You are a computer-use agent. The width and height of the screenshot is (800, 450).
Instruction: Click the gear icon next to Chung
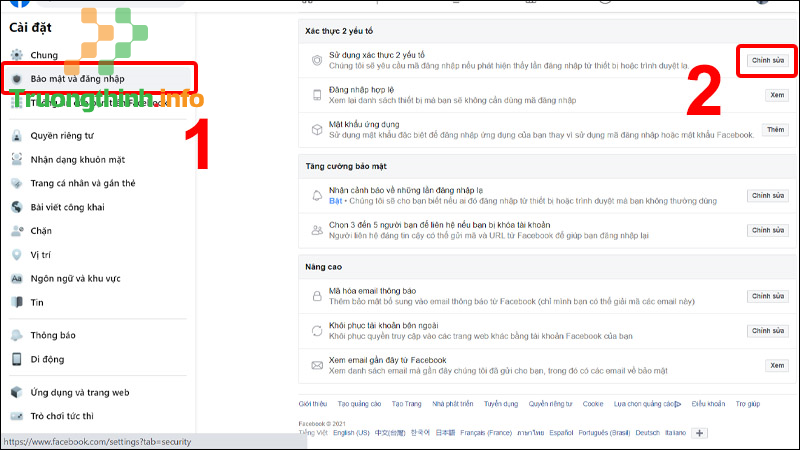click(x=17, y=55)
